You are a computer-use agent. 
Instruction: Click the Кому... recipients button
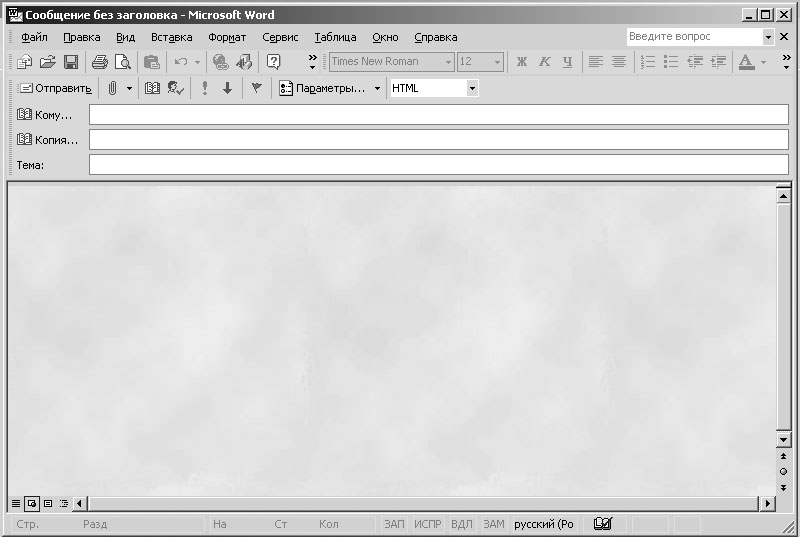click(x=46, y=115)
